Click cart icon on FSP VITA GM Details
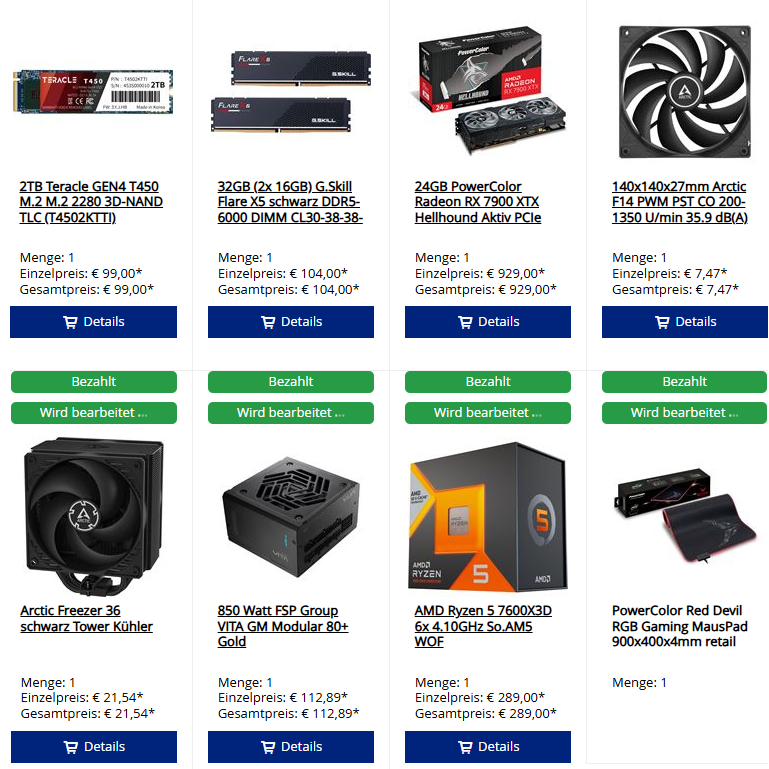The height and width of the screenshot is (769, 769). 268,747
